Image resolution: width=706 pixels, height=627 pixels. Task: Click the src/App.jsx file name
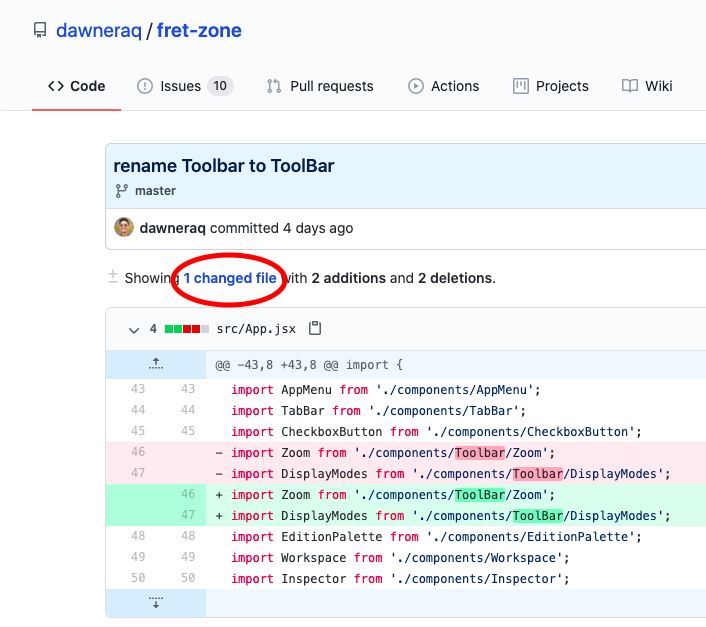[x=256, y=329]
